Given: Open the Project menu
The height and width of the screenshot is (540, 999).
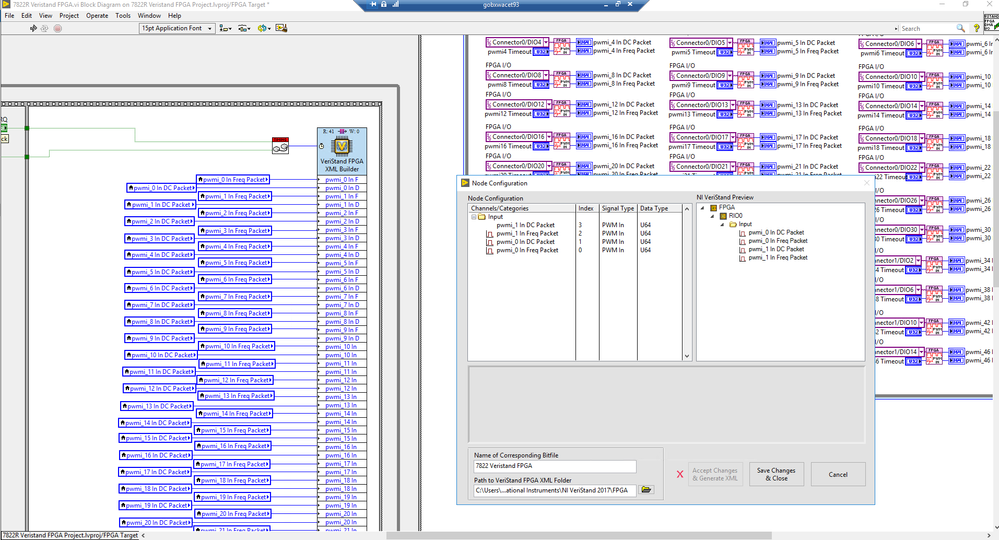Looking at the screenshot, I should click(x=69, y=15).
